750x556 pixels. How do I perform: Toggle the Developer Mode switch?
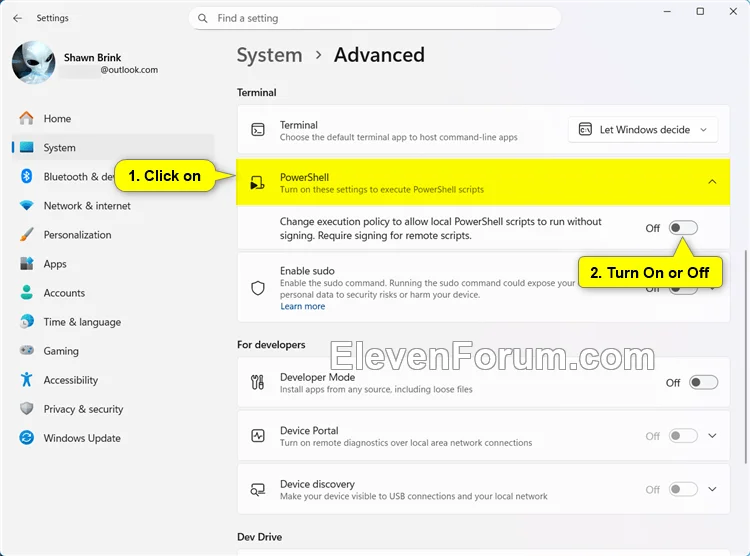tap(703, 382)
